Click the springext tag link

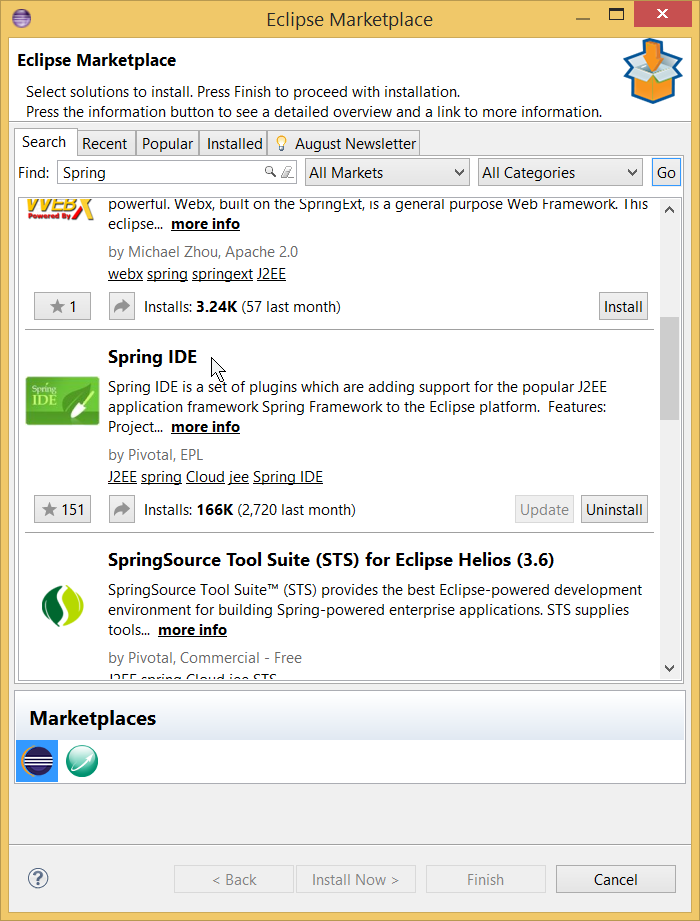[x=223, y=274]
